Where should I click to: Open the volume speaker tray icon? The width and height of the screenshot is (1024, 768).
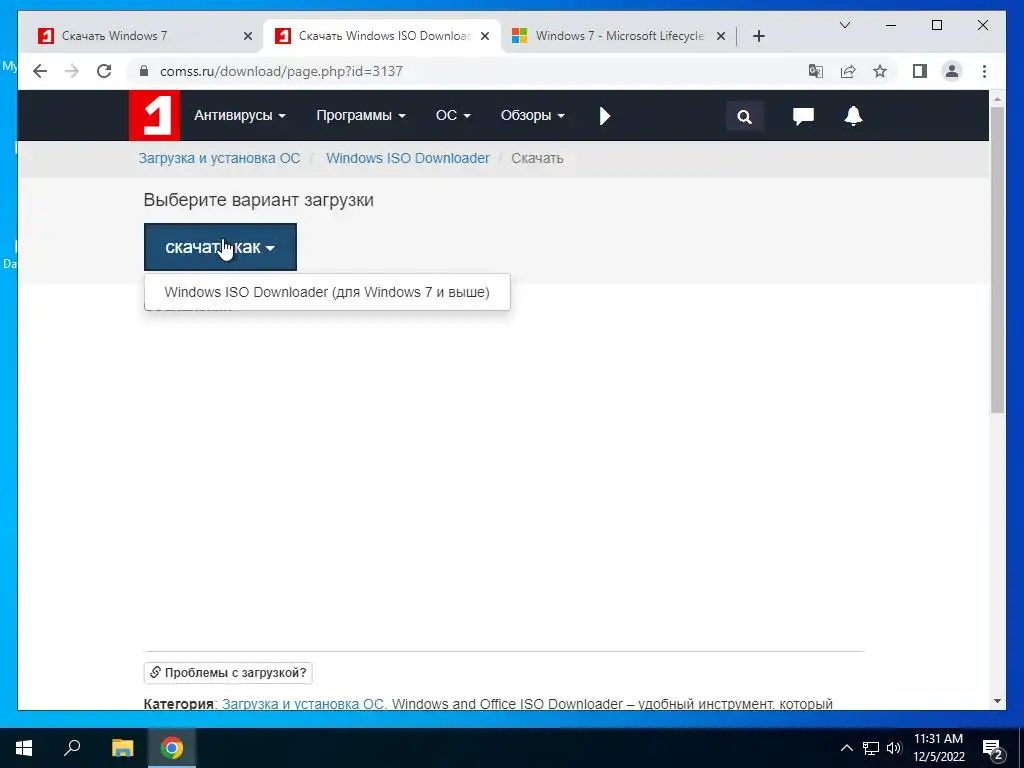click(x=894, y=748)
